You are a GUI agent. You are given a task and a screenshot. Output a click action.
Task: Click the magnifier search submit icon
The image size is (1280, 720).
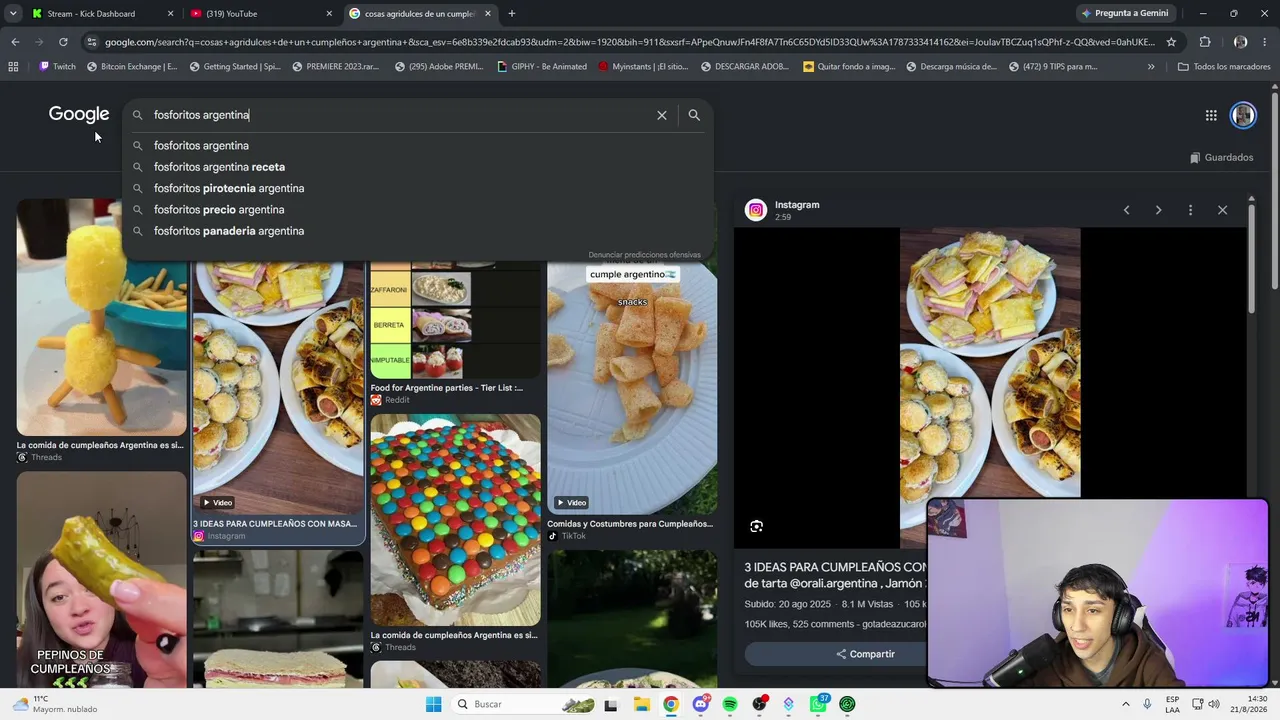click(694, 115)
